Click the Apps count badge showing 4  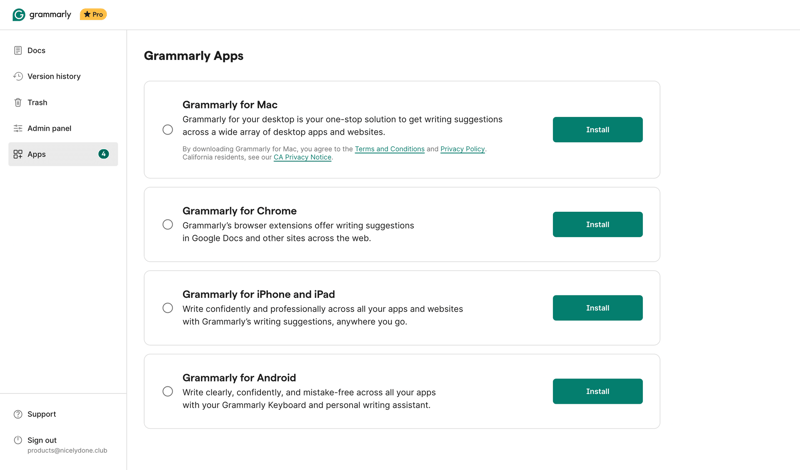(104, 154)
